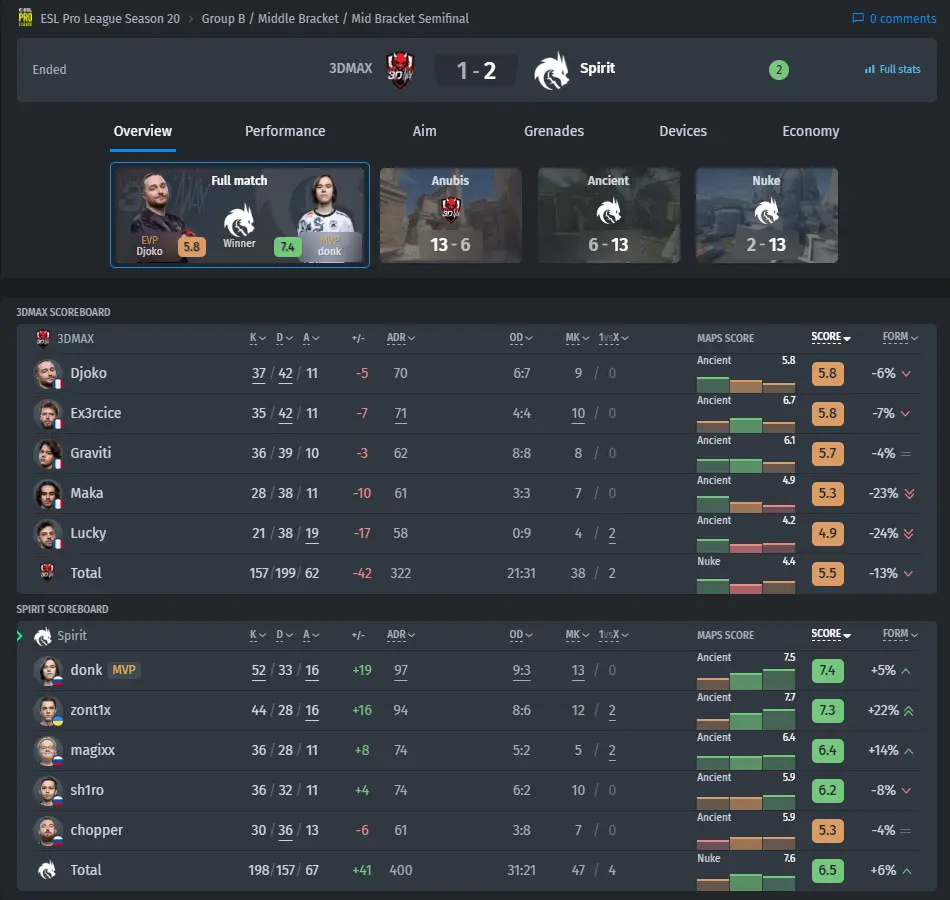
Task: Open the Aim tab
Action: coord(424,131)
